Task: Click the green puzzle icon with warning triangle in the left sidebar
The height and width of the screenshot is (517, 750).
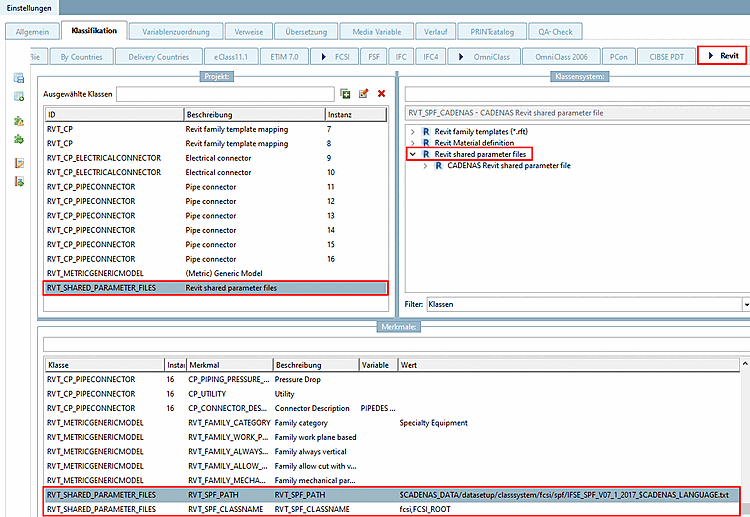Action: tap(19, 121)
